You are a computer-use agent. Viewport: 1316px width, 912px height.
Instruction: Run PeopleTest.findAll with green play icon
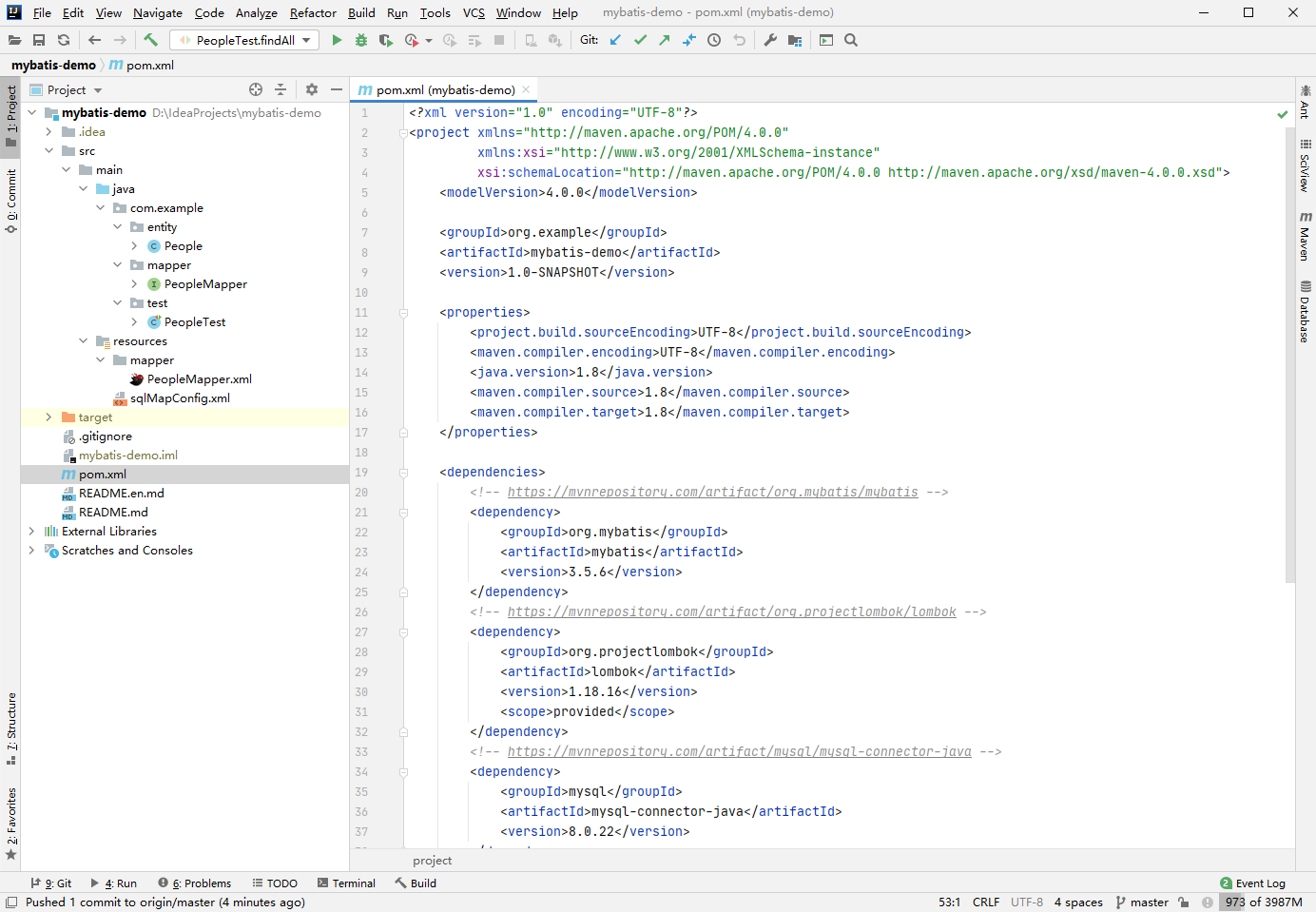tap(337, 40)
